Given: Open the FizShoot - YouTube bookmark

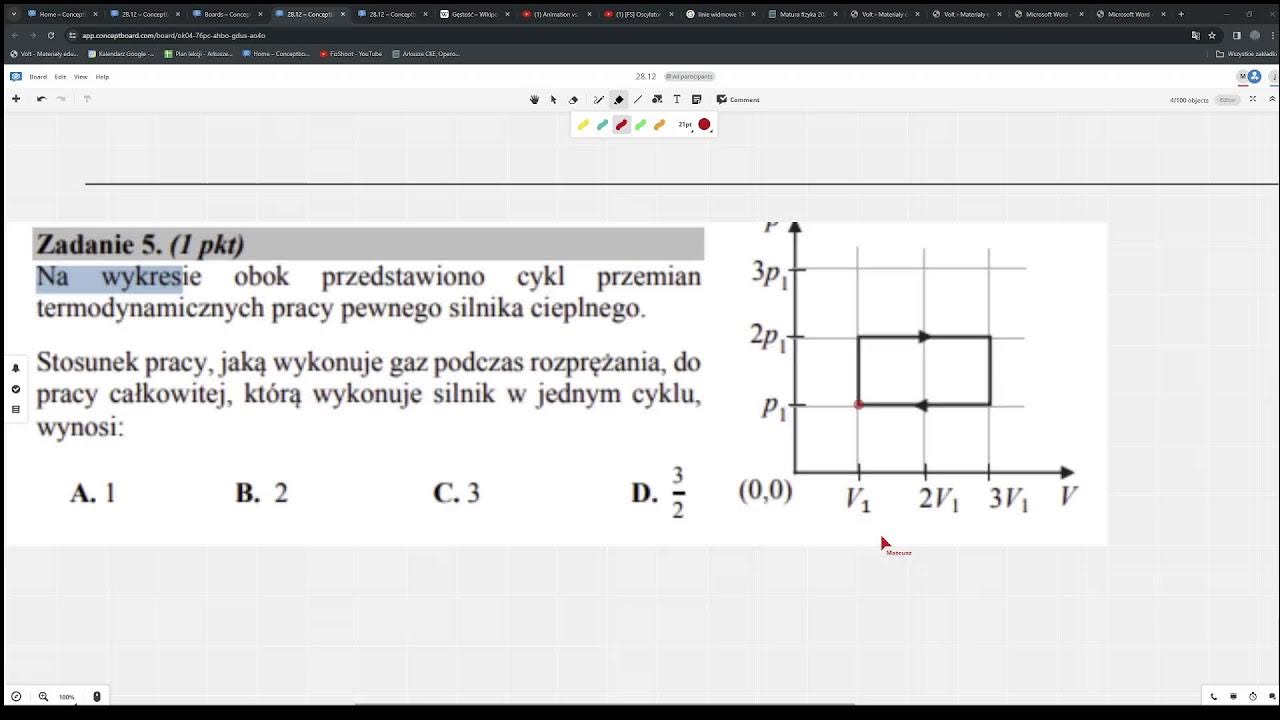Looking at the screenshot, I should pos(350,54).
